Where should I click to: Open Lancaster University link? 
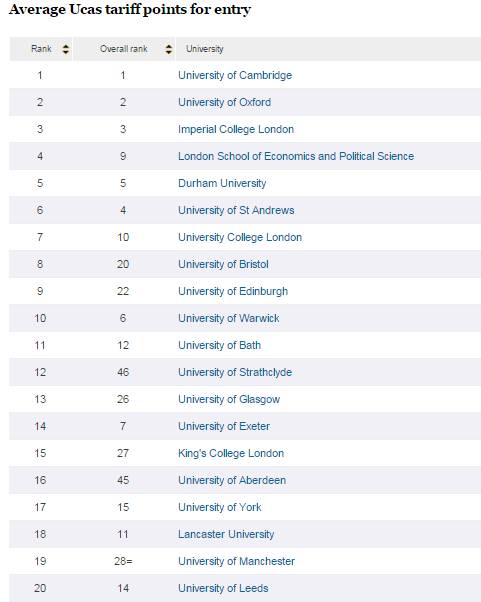(226, 534)
